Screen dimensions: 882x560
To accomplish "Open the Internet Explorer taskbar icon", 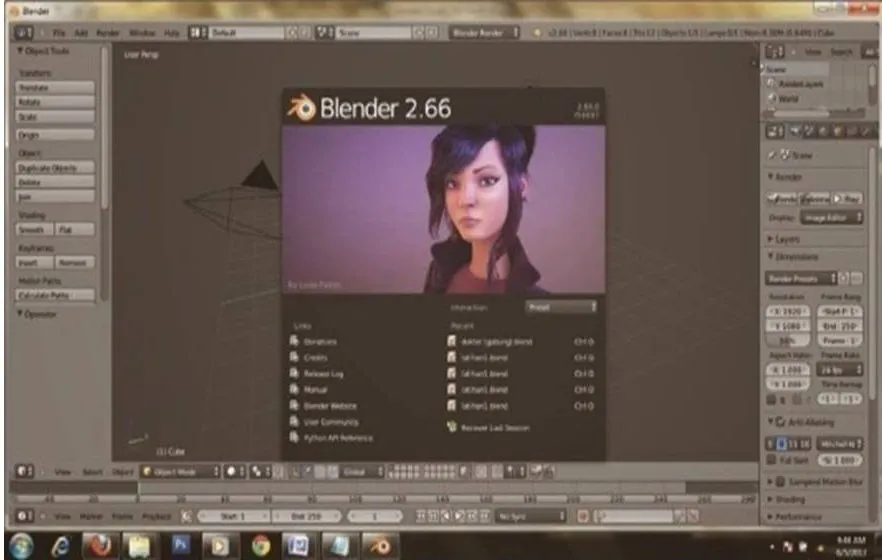I will [x=60, y=545].
